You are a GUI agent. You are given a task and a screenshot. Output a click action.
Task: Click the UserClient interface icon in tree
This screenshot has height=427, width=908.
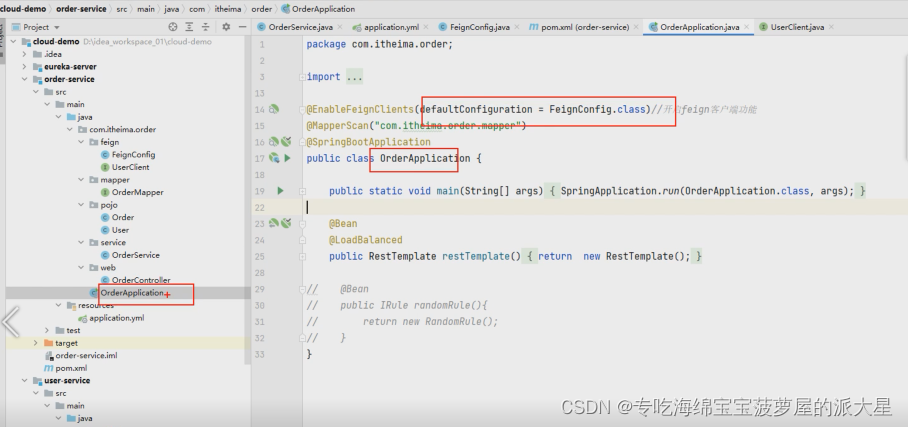[x=105, y=167]
